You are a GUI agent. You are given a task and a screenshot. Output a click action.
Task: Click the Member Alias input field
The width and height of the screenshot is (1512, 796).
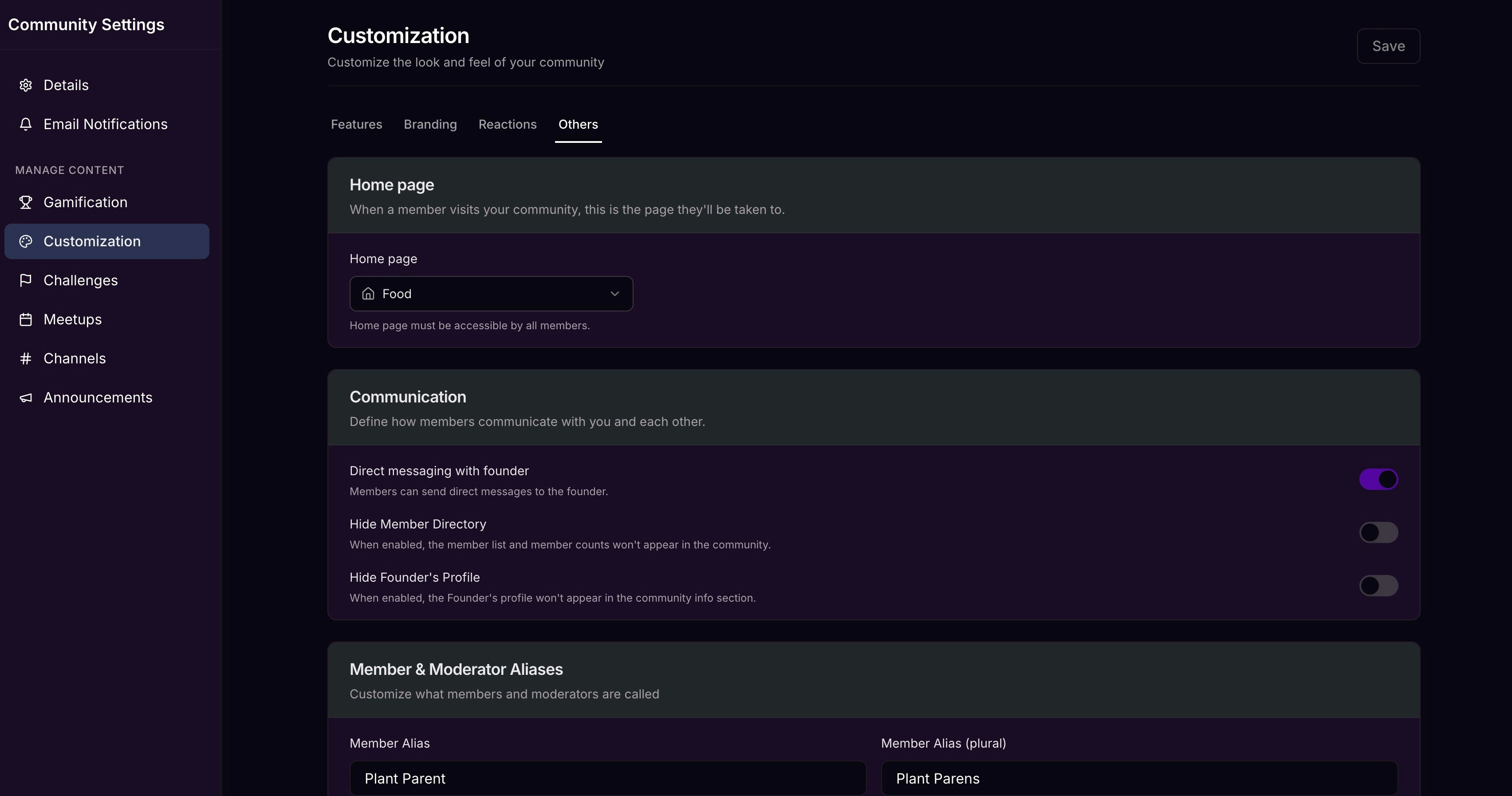pyautogui.click(x=607, y=778)
